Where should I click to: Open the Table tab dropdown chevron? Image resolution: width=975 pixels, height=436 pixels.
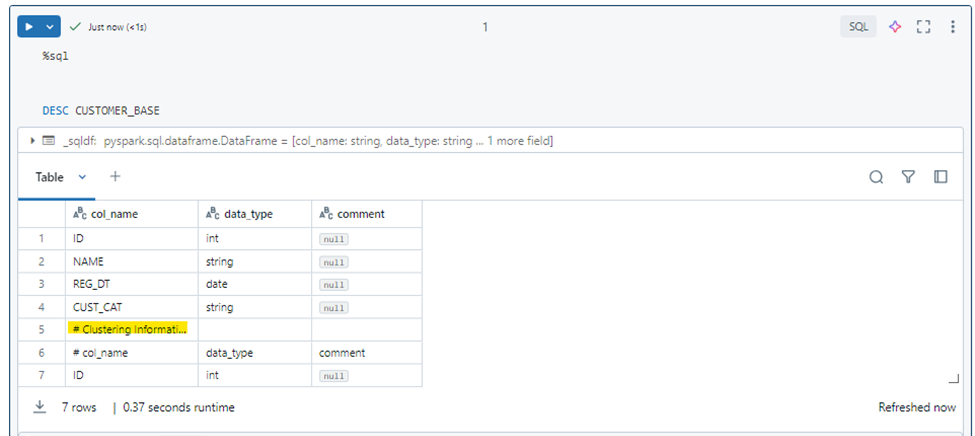coord(82,177)
